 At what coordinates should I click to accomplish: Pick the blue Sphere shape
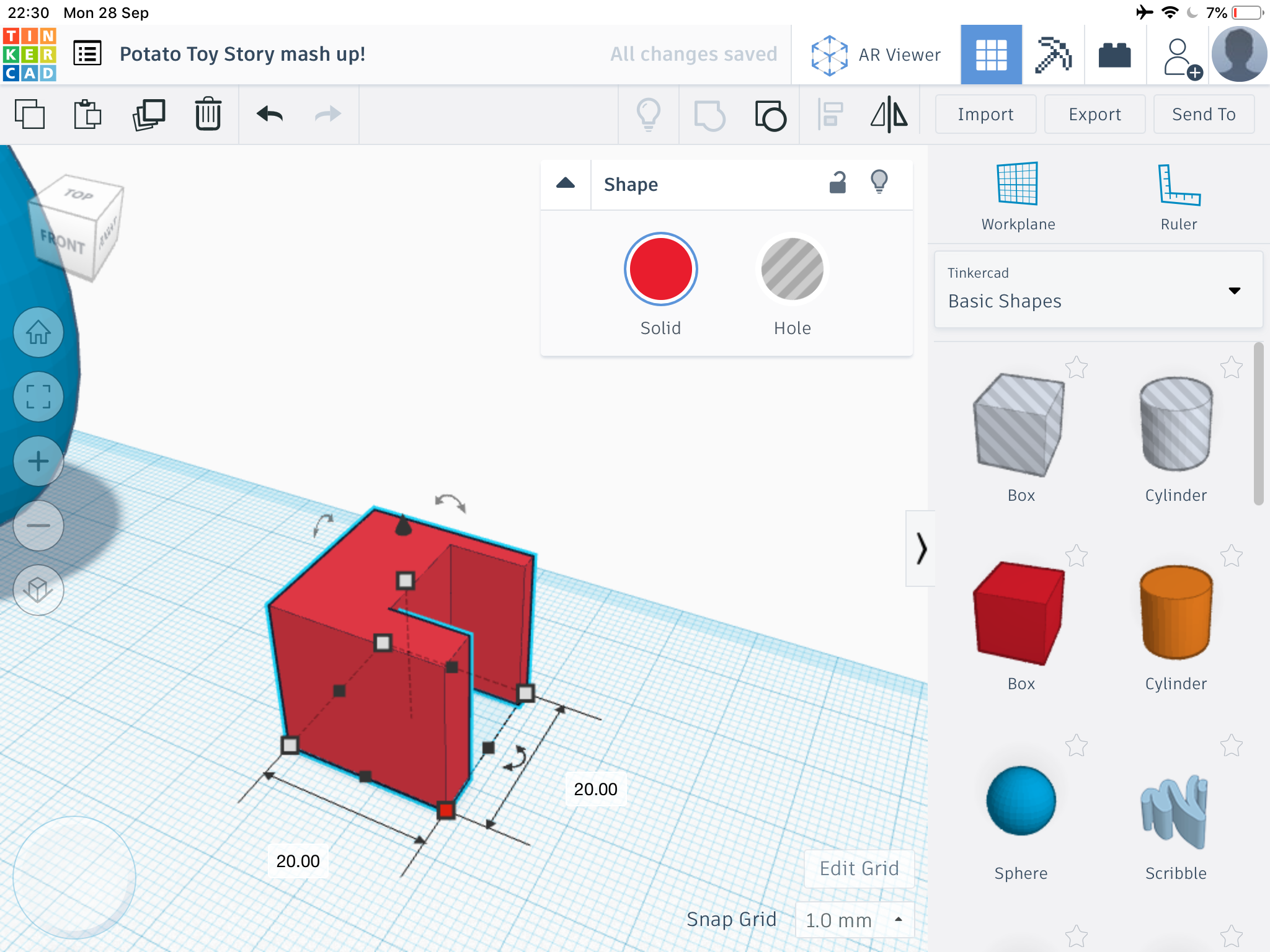click(1021, 801)
